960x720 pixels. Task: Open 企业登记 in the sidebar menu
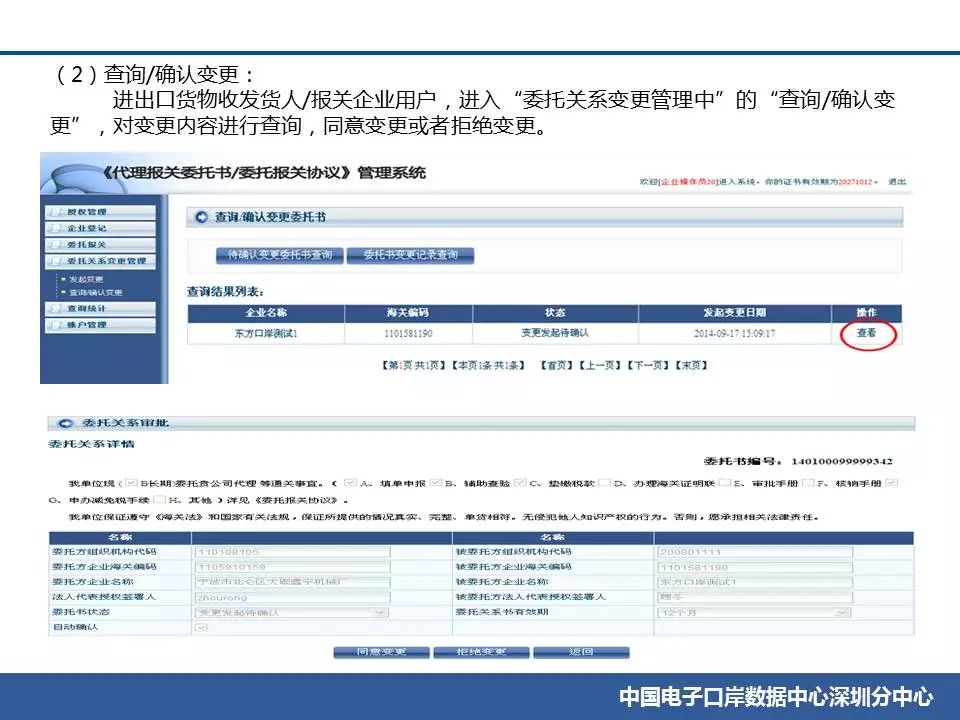[99, 228]
